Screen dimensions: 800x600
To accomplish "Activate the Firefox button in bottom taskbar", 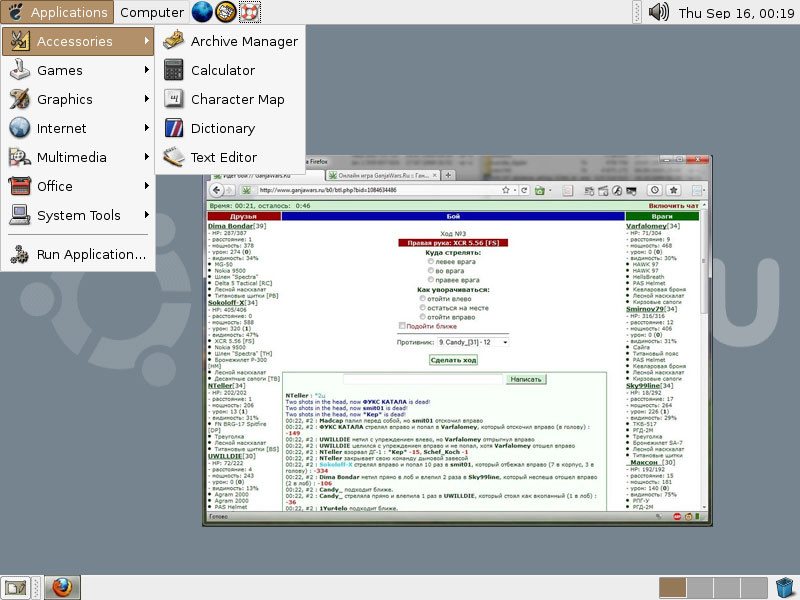I will click(62, 588).
